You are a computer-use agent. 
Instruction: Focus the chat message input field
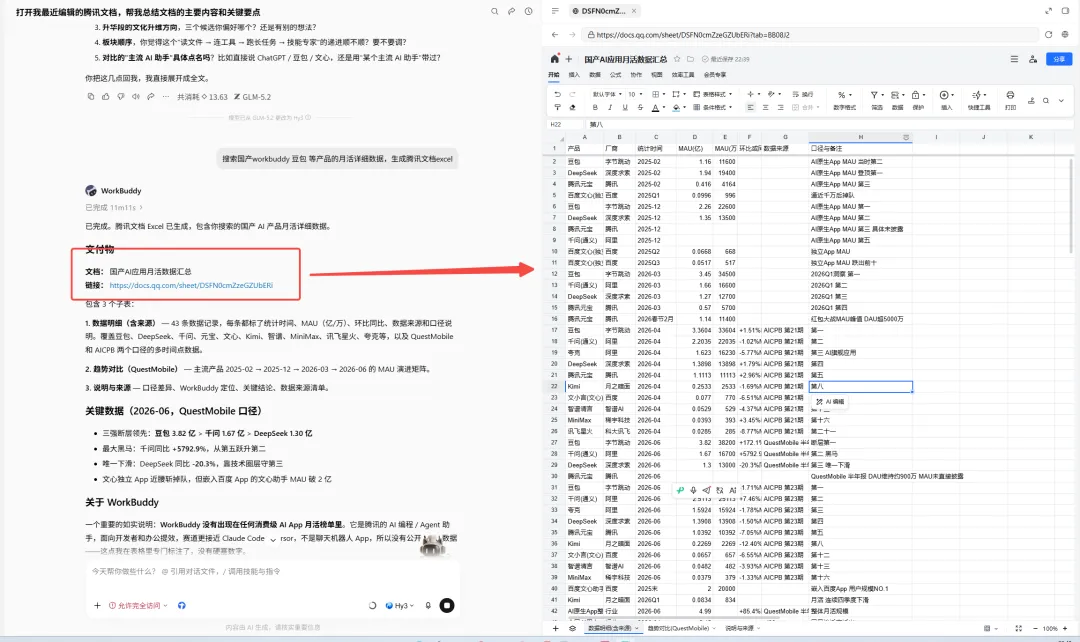tap(273, 571)
